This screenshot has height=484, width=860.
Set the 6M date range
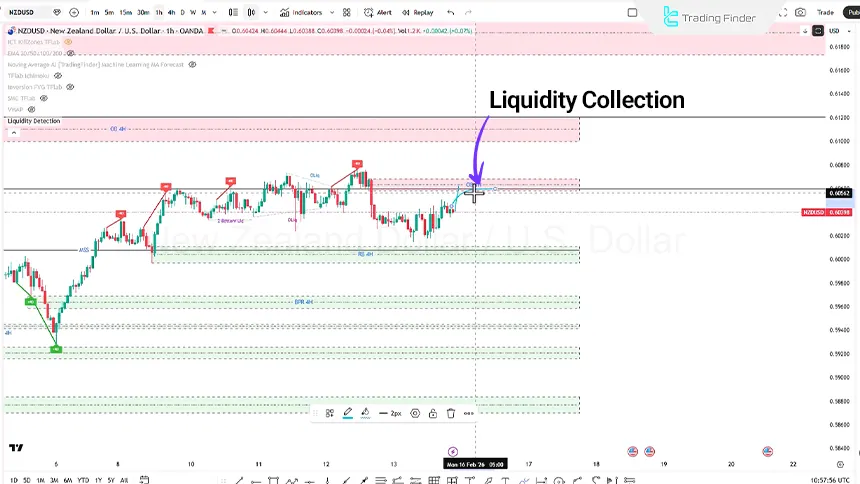[68, 480]
